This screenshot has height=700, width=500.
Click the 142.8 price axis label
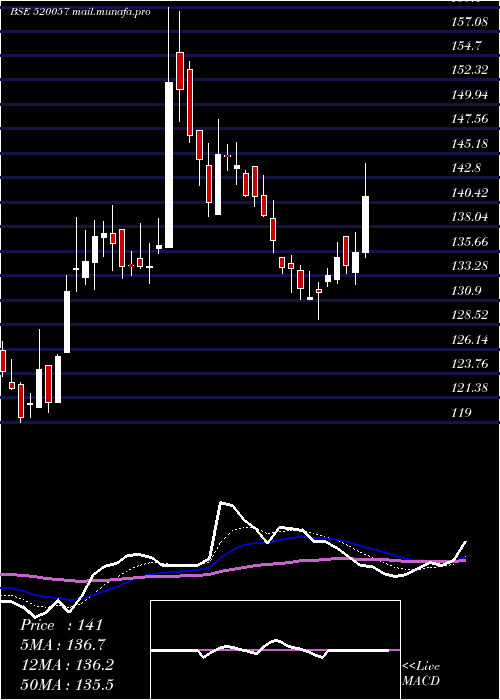coord(466,168)
